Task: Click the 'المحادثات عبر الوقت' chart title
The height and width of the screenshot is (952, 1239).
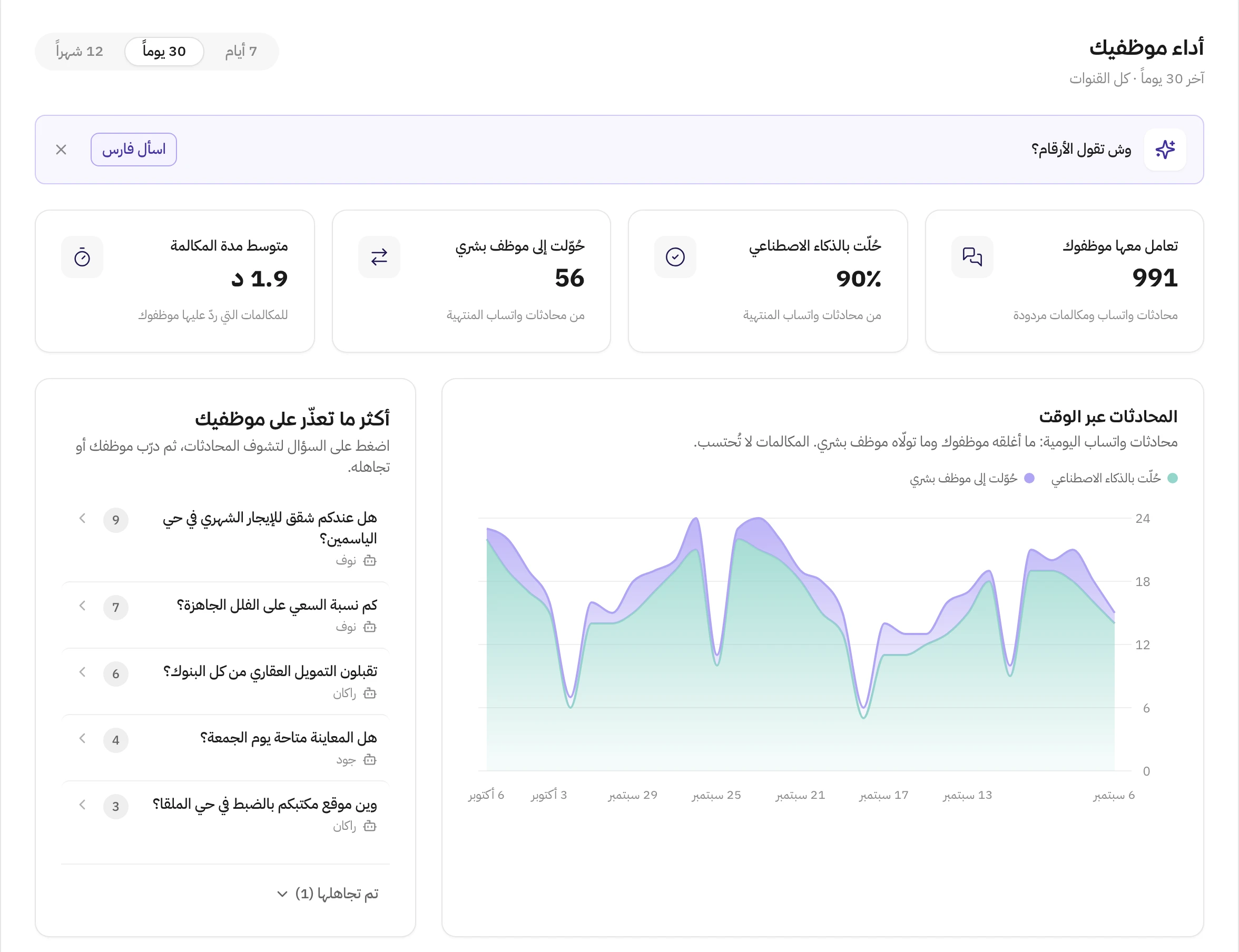Action: pos(1108,417)
